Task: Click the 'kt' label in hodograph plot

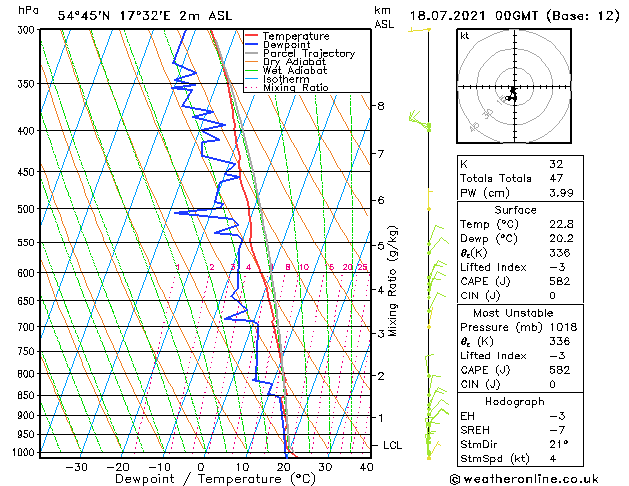Action: (465, 36)
